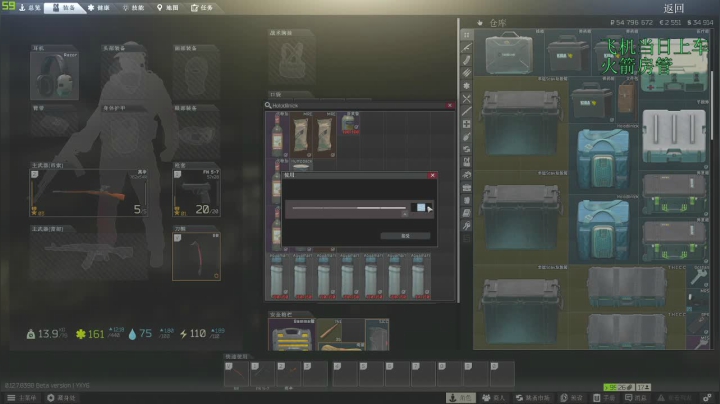
Task: Select the crossed-lines stash filter icon
Action: click(467, 99)
